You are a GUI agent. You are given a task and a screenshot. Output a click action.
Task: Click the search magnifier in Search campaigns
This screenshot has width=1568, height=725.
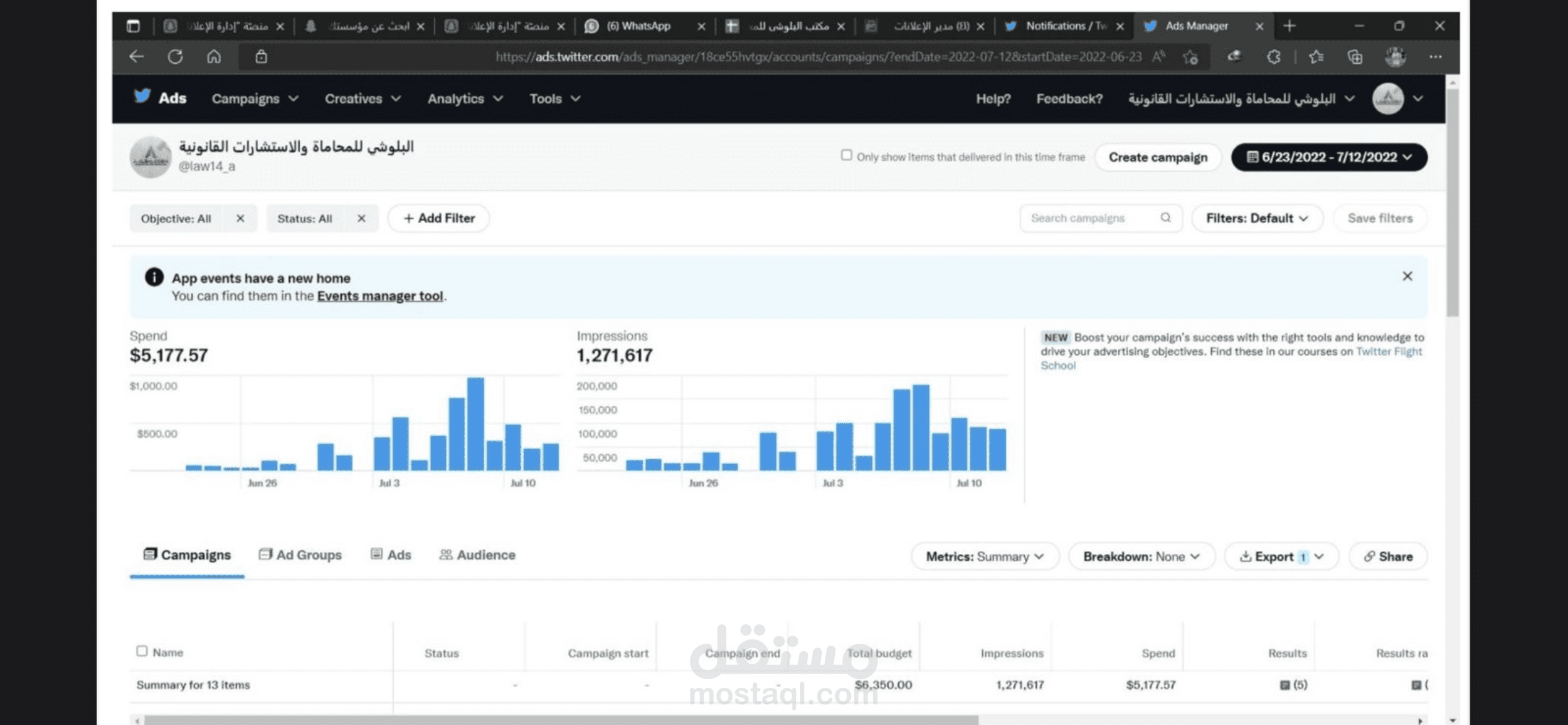pos(1165,217)
